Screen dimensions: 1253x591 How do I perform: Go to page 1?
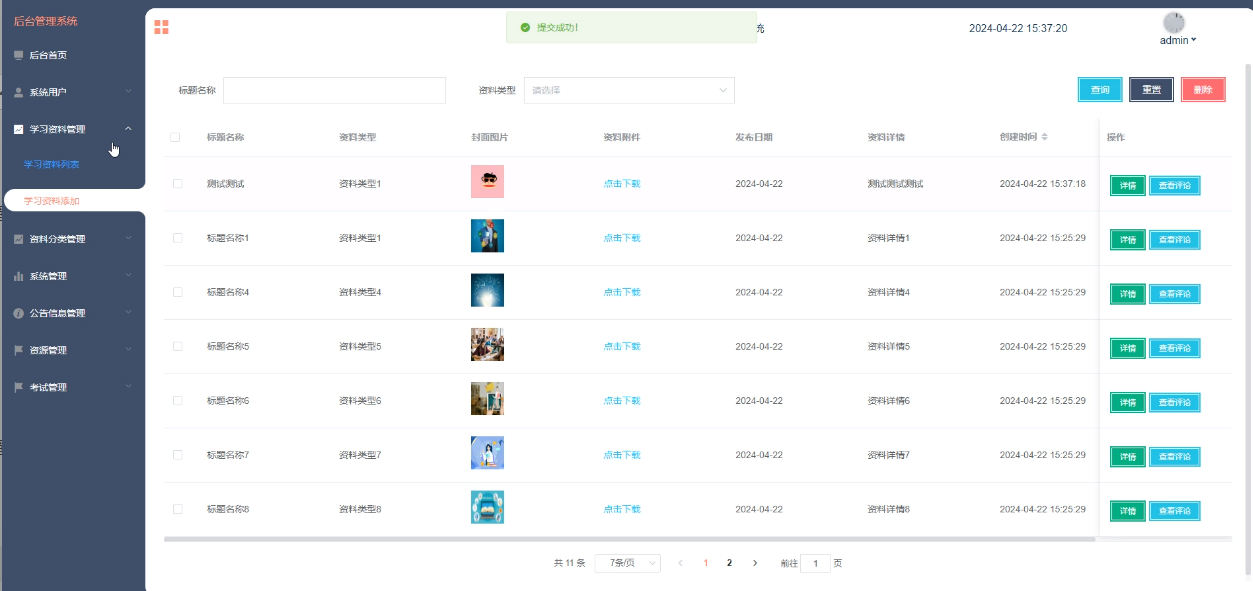pos(705,563)
